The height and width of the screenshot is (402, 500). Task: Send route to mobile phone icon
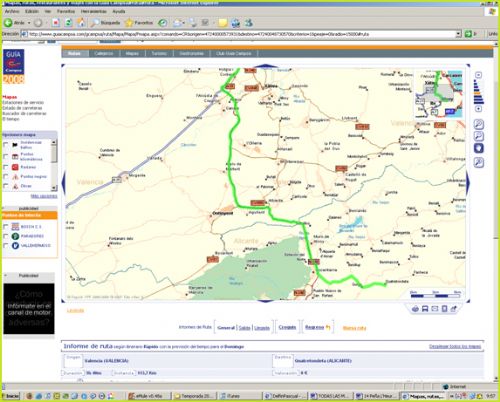tap(444, 309)
